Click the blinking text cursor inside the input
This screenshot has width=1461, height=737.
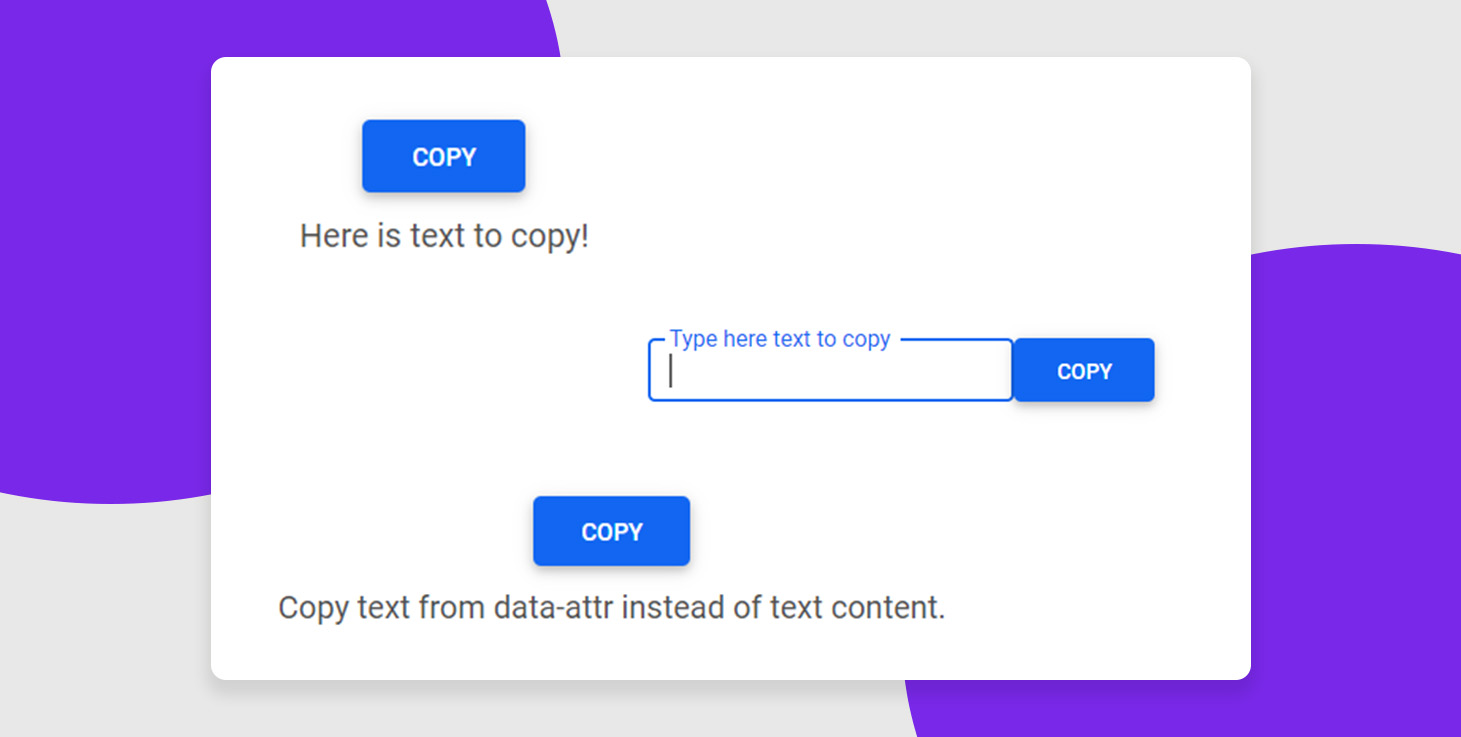[671, 372]
